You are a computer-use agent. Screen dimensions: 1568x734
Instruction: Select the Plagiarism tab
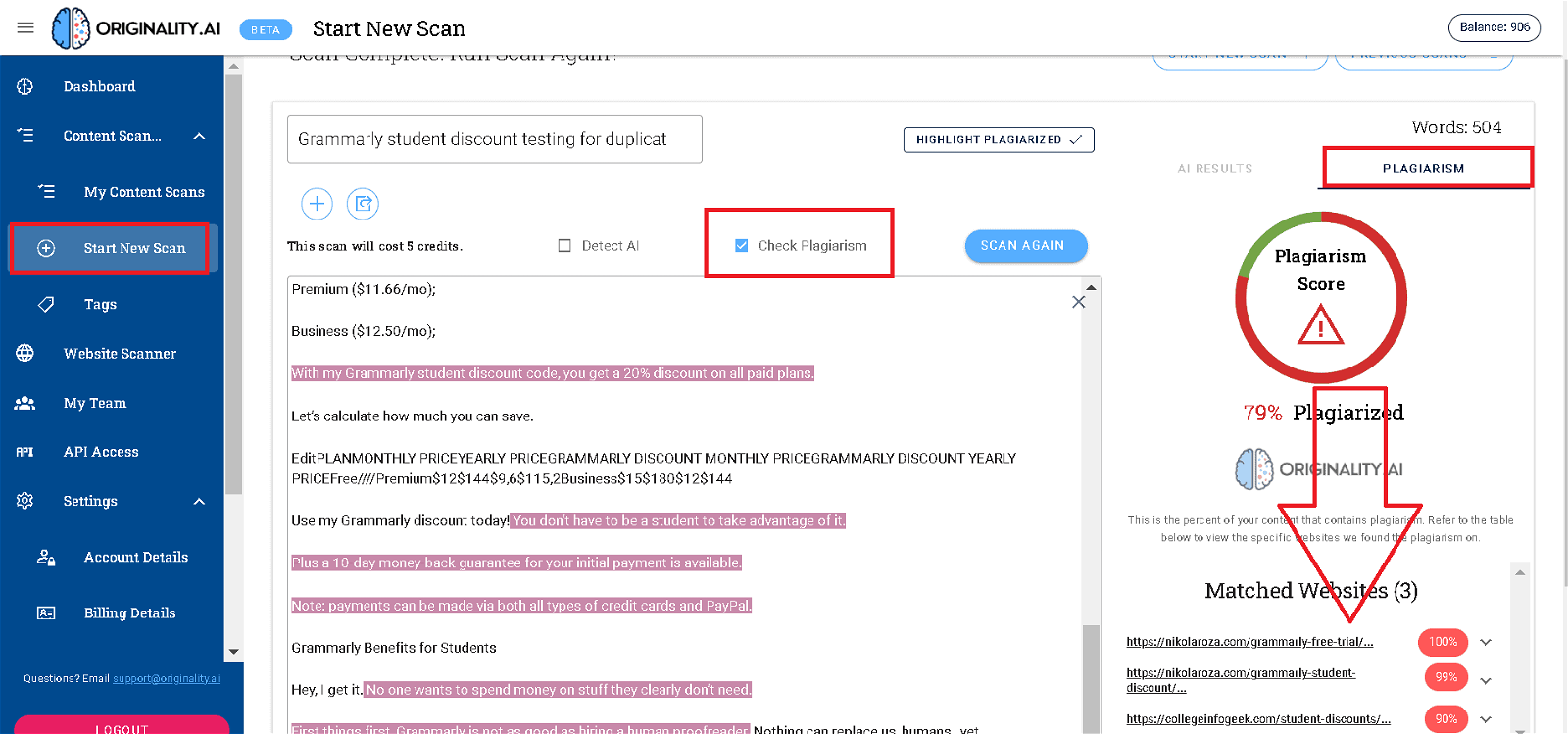point(1424,169)
